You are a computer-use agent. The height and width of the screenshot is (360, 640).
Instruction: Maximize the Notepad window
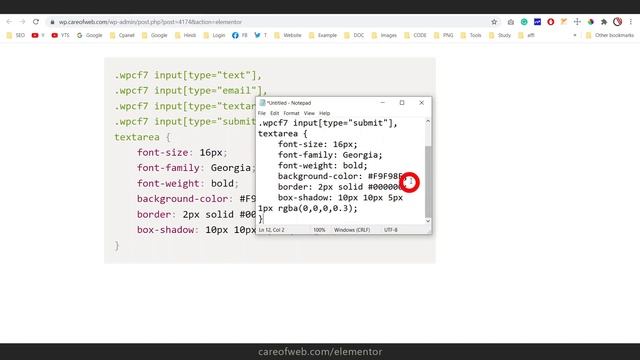coord(402,103)
